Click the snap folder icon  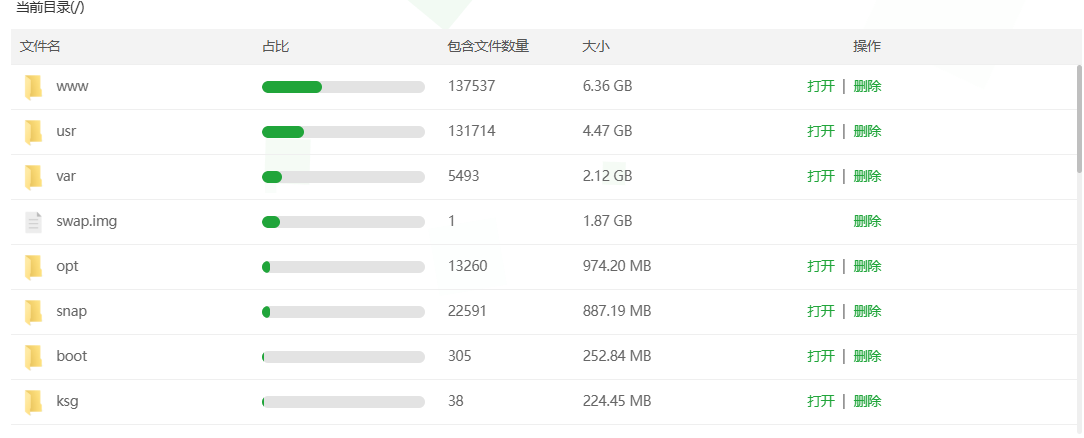click(x=33, y=312)
